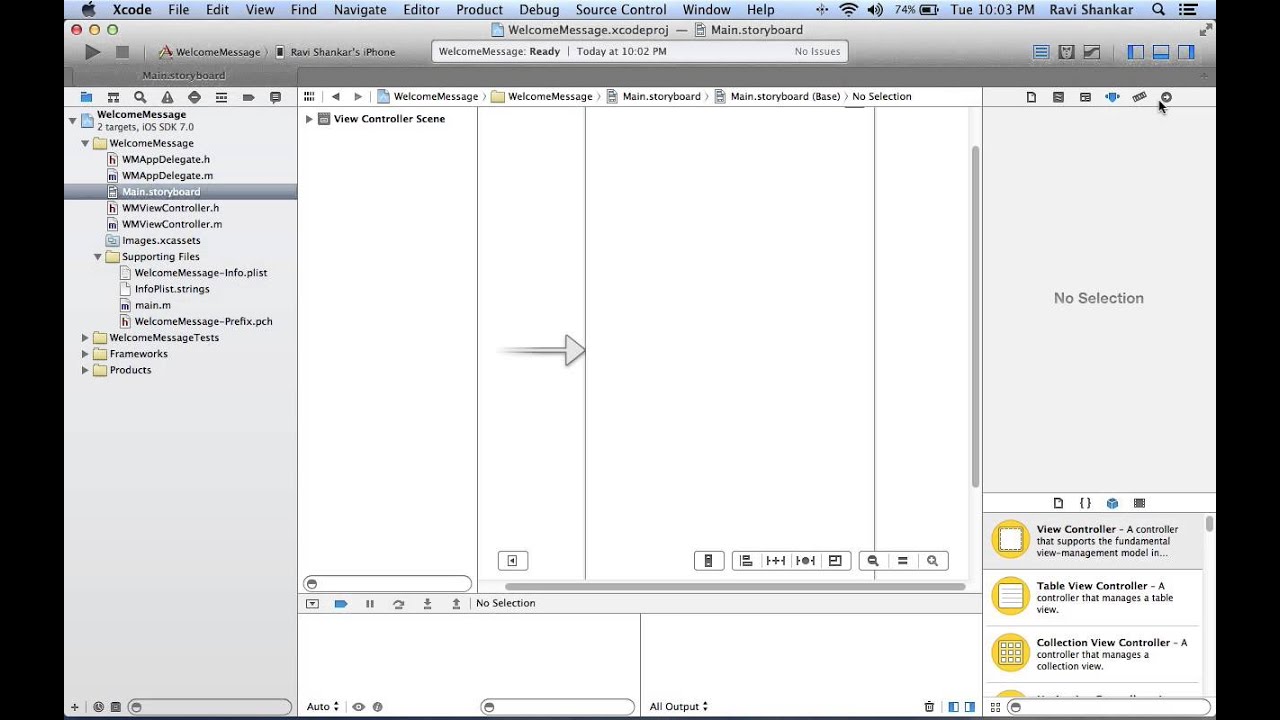Viewport: 1280px width, 720px height.
Task: Switch to the Version editor
Action: pos(1092,52)
